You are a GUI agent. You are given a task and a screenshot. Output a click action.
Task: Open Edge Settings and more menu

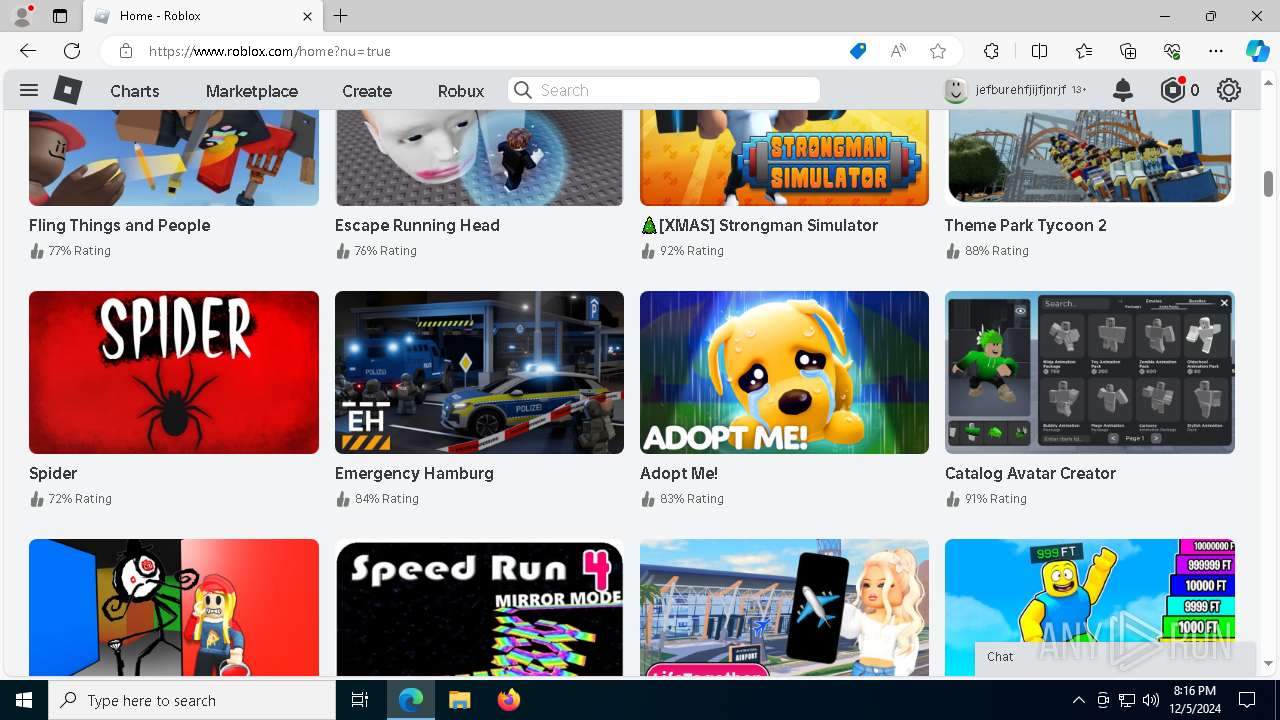pos(1216,51)
